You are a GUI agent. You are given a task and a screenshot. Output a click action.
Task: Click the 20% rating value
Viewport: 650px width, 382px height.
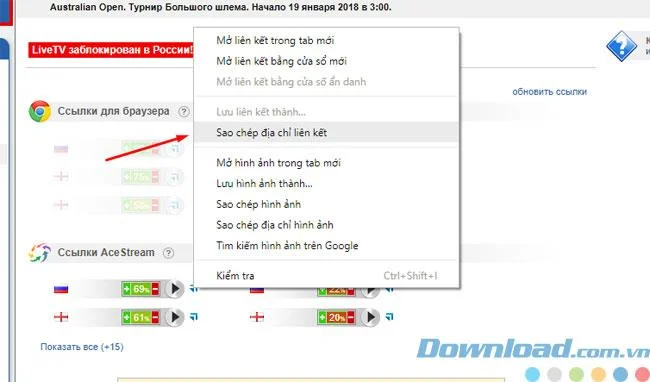[x=336, y=317]
